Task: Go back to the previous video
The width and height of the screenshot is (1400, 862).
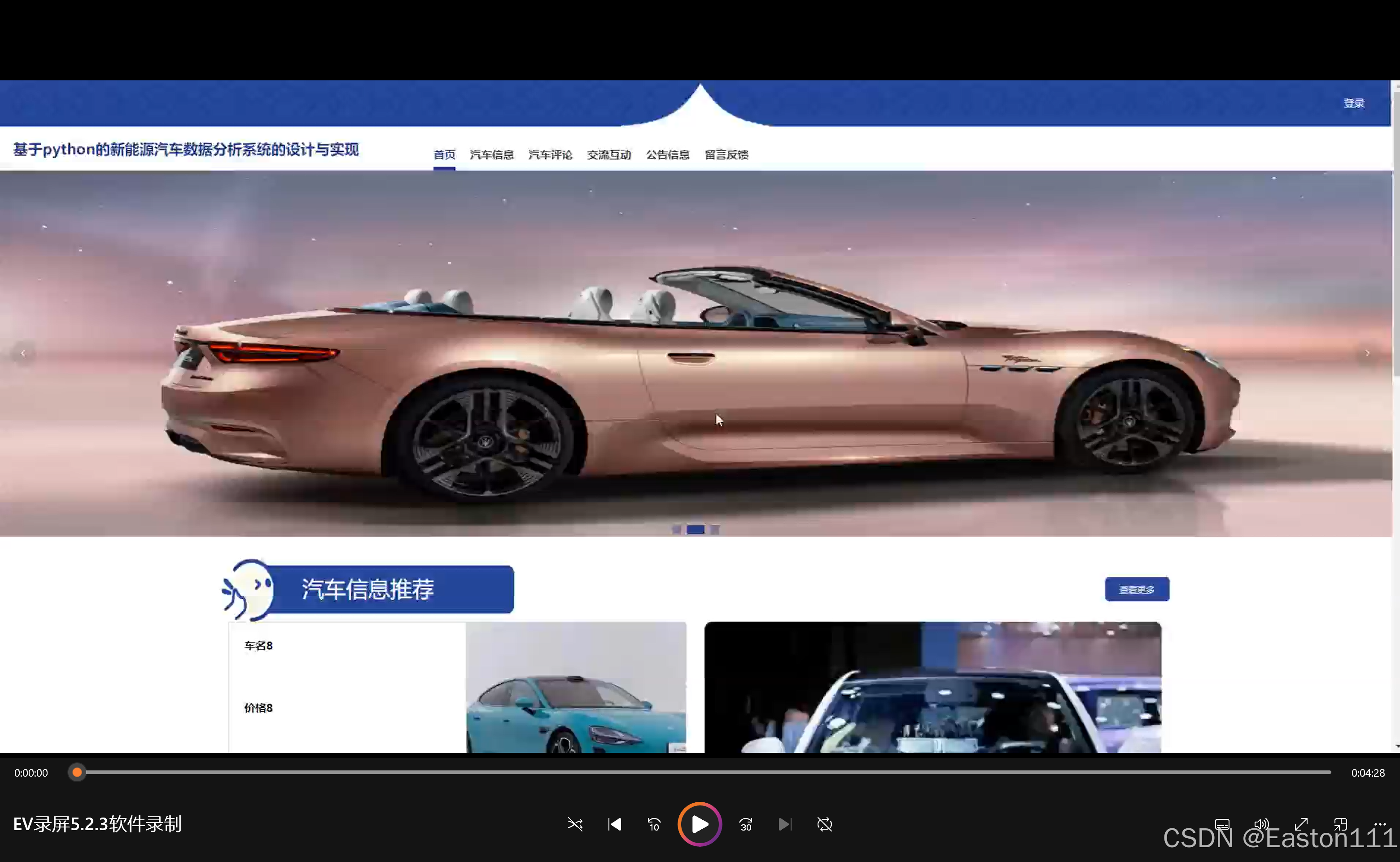Action: point(614,824)
